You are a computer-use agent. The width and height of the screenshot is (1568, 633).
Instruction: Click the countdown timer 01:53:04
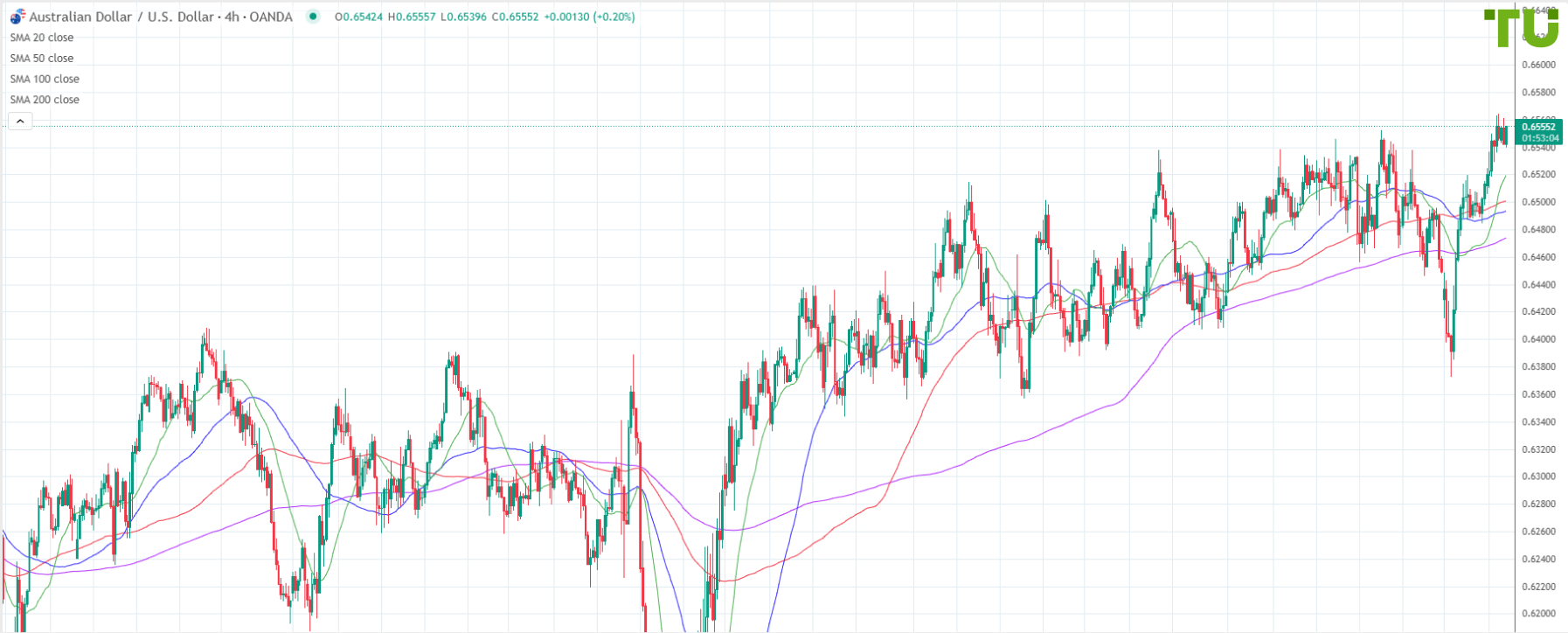point(1540,138)
